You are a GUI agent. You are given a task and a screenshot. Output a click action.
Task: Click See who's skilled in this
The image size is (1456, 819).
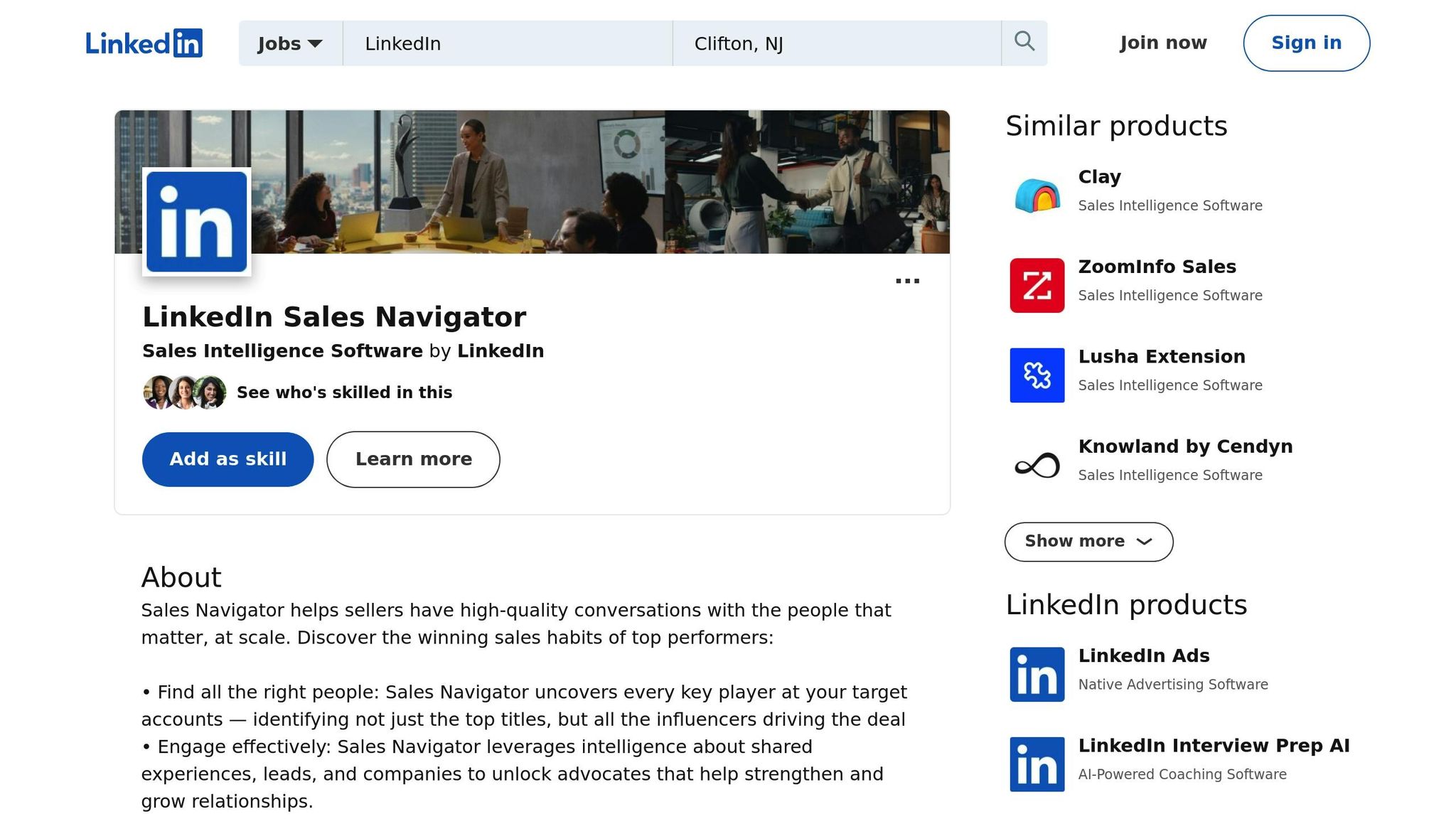344,392
